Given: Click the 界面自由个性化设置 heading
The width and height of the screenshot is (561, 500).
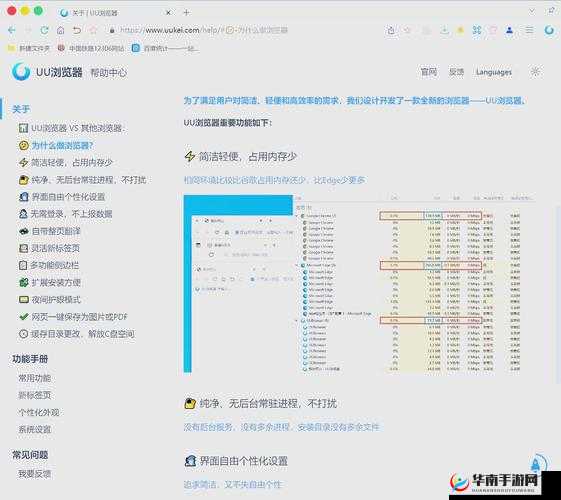Looking at the screenshot, I should [x=244, y=461].
